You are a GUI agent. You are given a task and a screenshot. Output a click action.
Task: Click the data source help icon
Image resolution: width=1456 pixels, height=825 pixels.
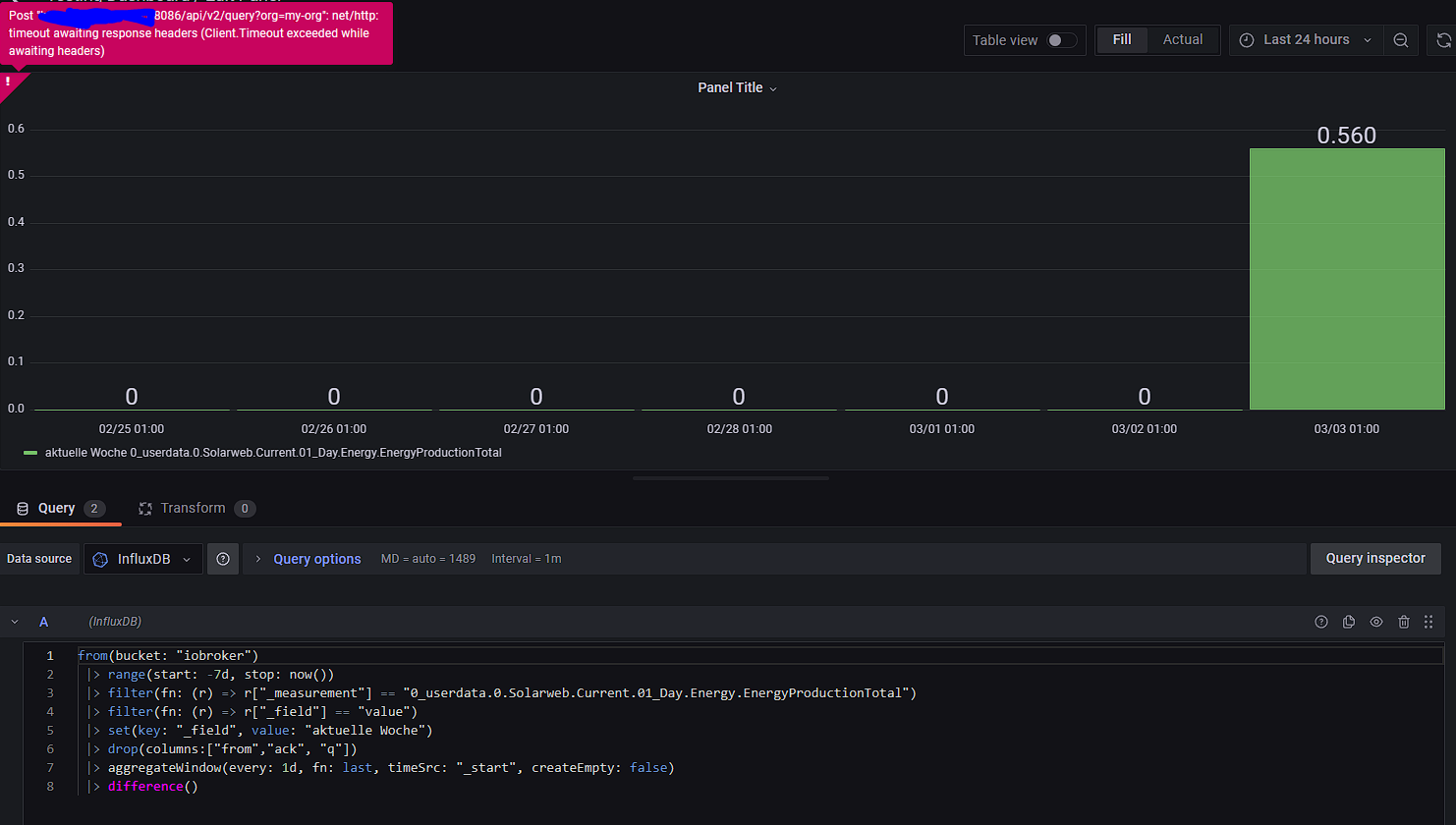(223, 559)
